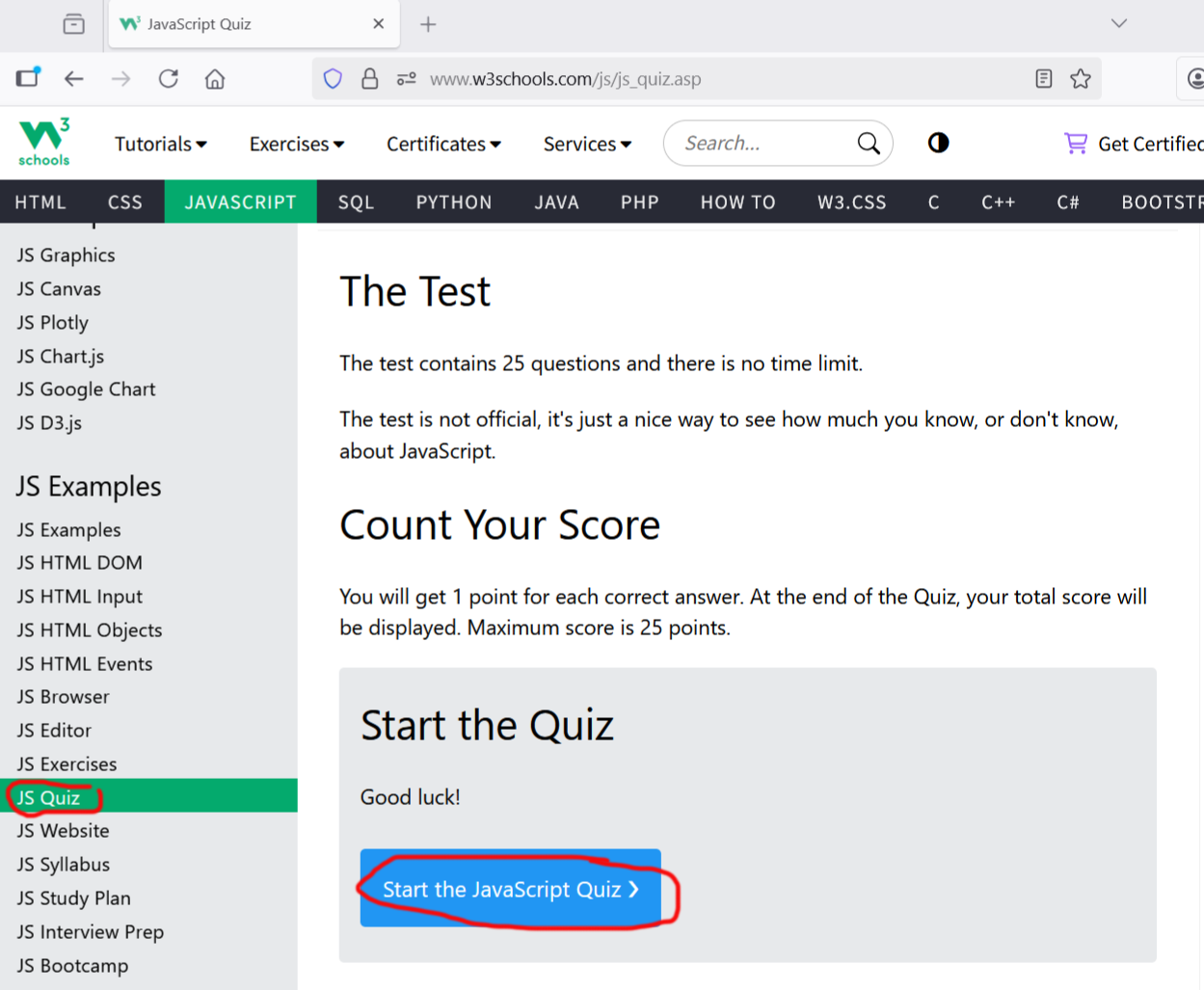Open the browser home page
The image size is (1204, 990).
pyautogui.click(x=215, y=79)
